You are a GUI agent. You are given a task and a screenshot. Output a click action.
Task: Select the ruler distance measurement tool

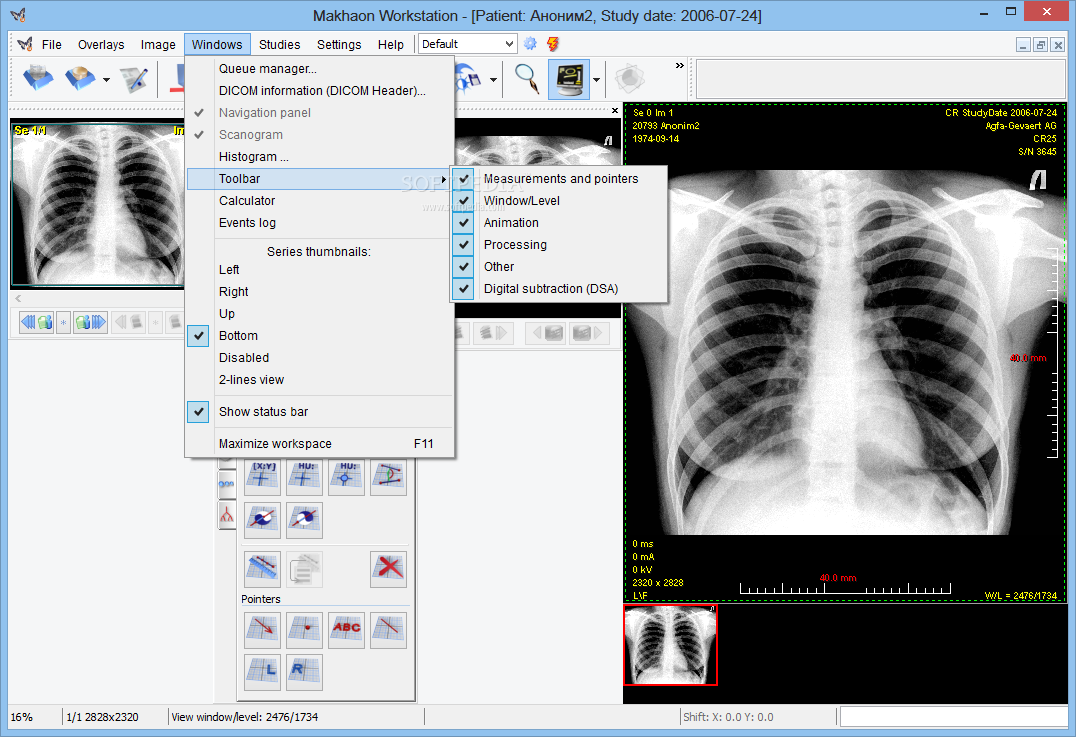[x=262, y=570]
